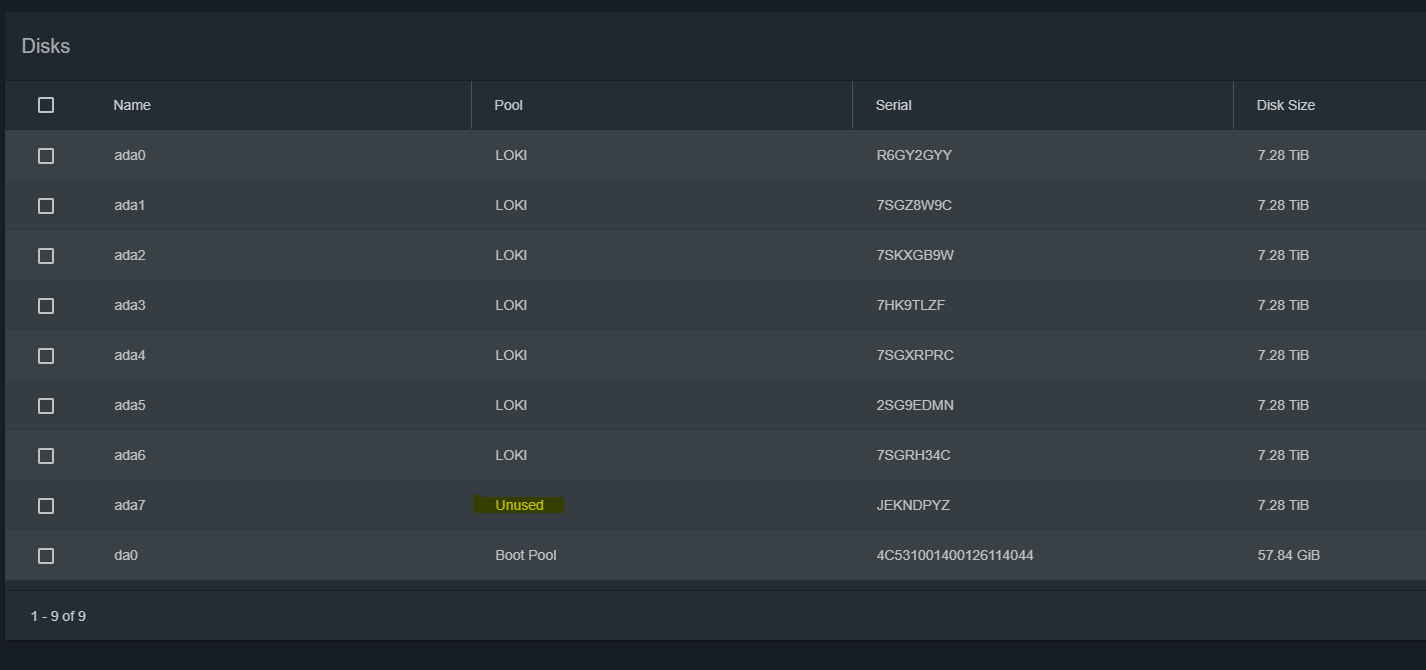Click the ada7 disk name
The width and height of the screenshot is (1426, 670).
pos(130,505)
